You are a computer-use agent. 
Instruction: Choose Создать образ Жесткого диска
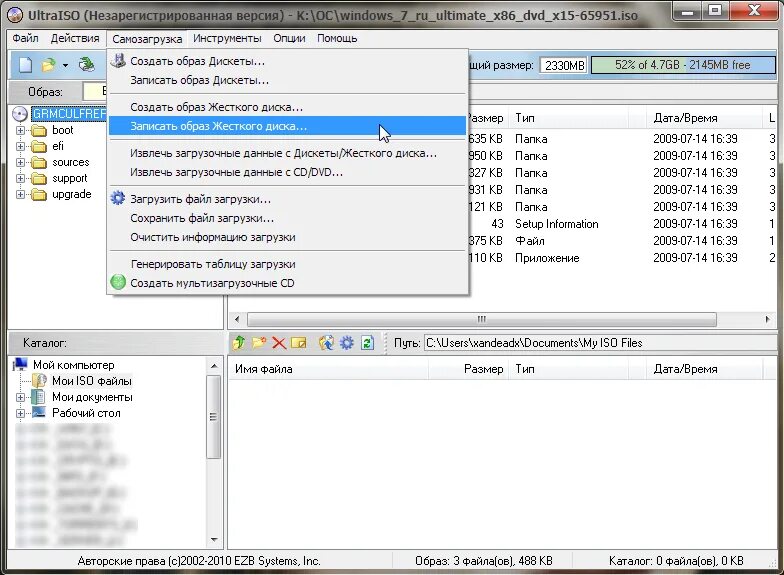pyautogui.click(x=288, y=107)
